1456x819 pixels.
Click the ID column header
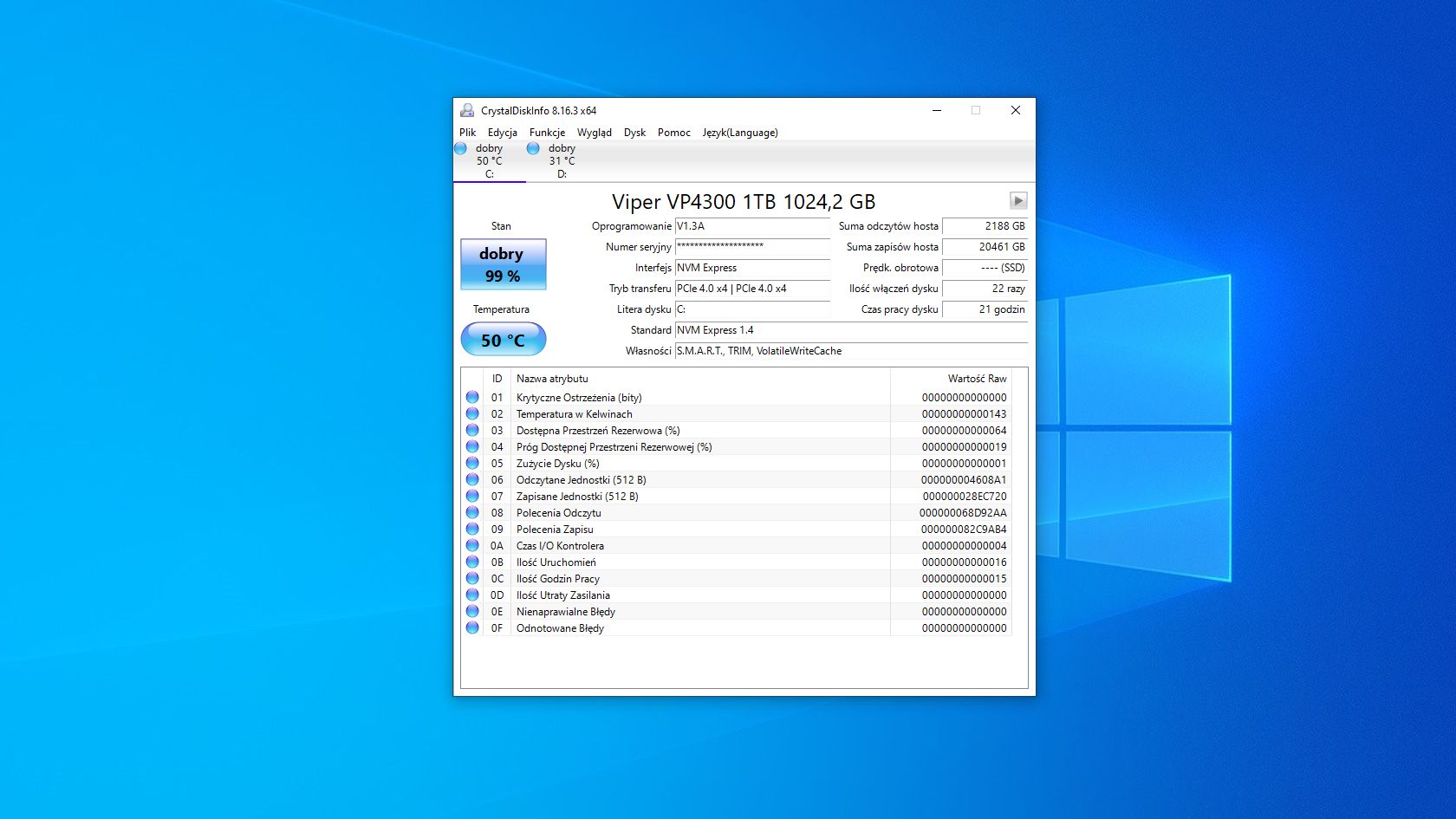[x=497, y=379]
